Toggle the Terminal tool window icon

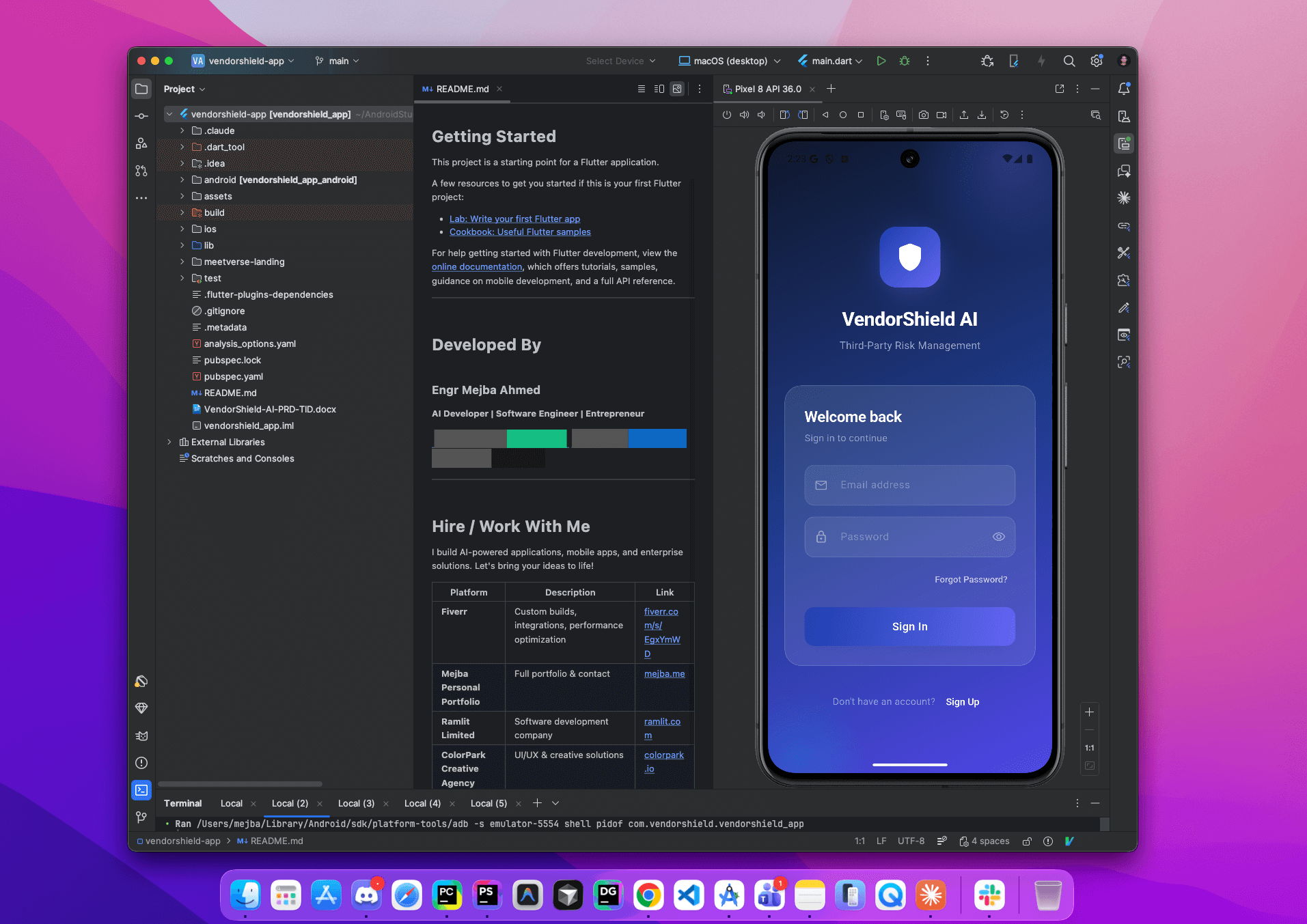tap(141, 790)
